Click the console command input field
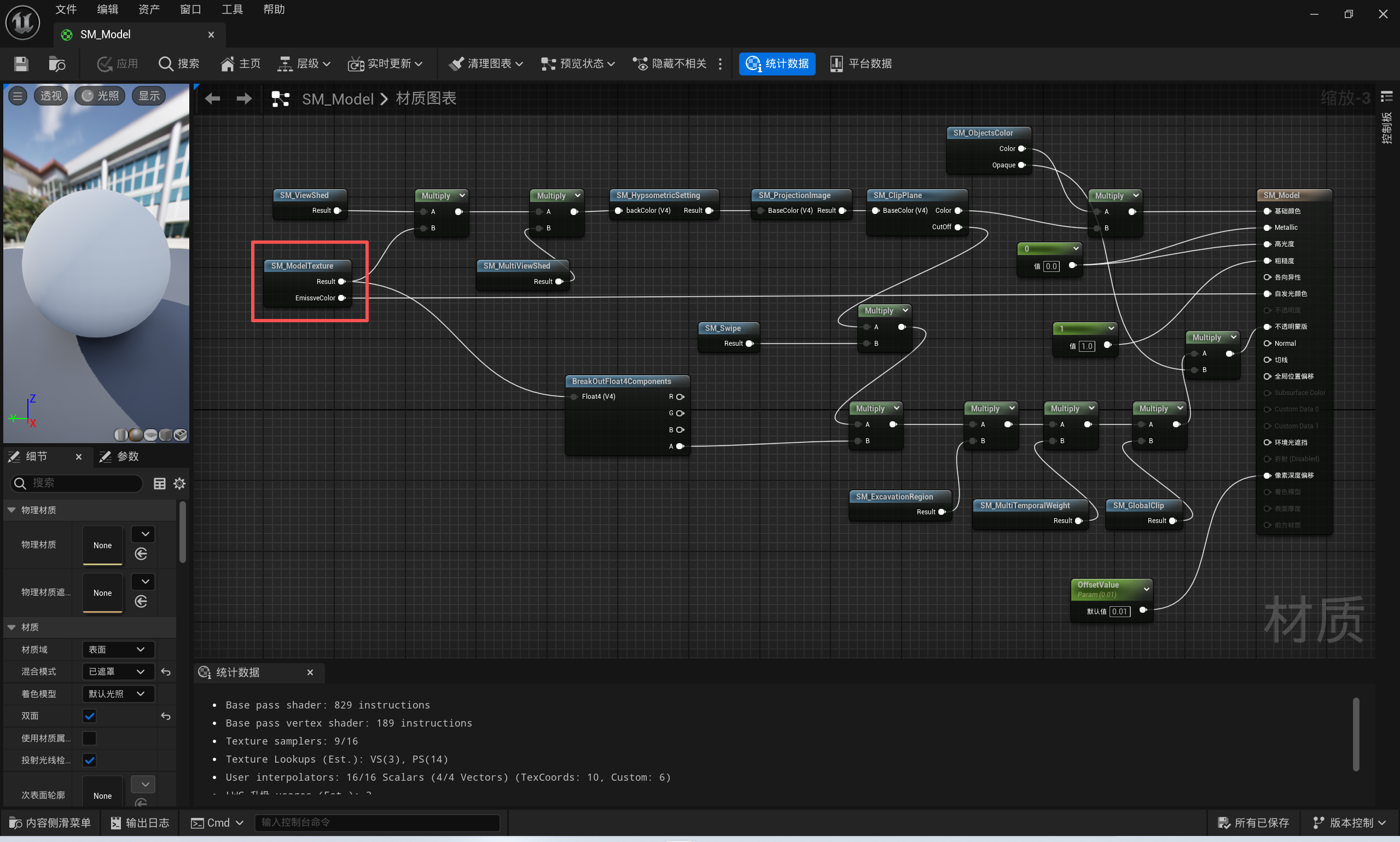1400x842 pixels. 376,823
